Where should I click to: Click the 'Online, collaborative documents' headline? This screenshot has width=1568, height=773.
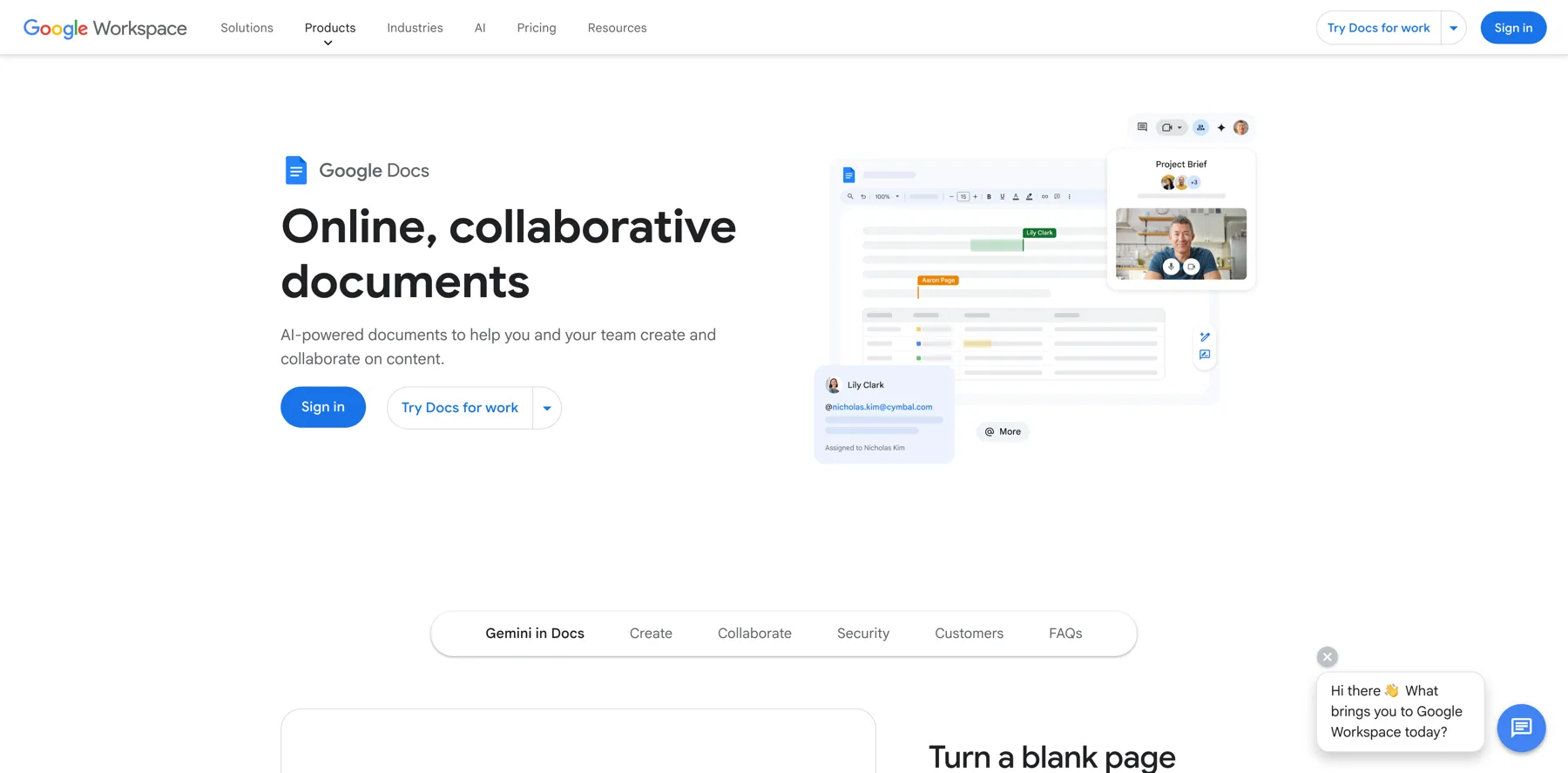(x=509, y=254)
